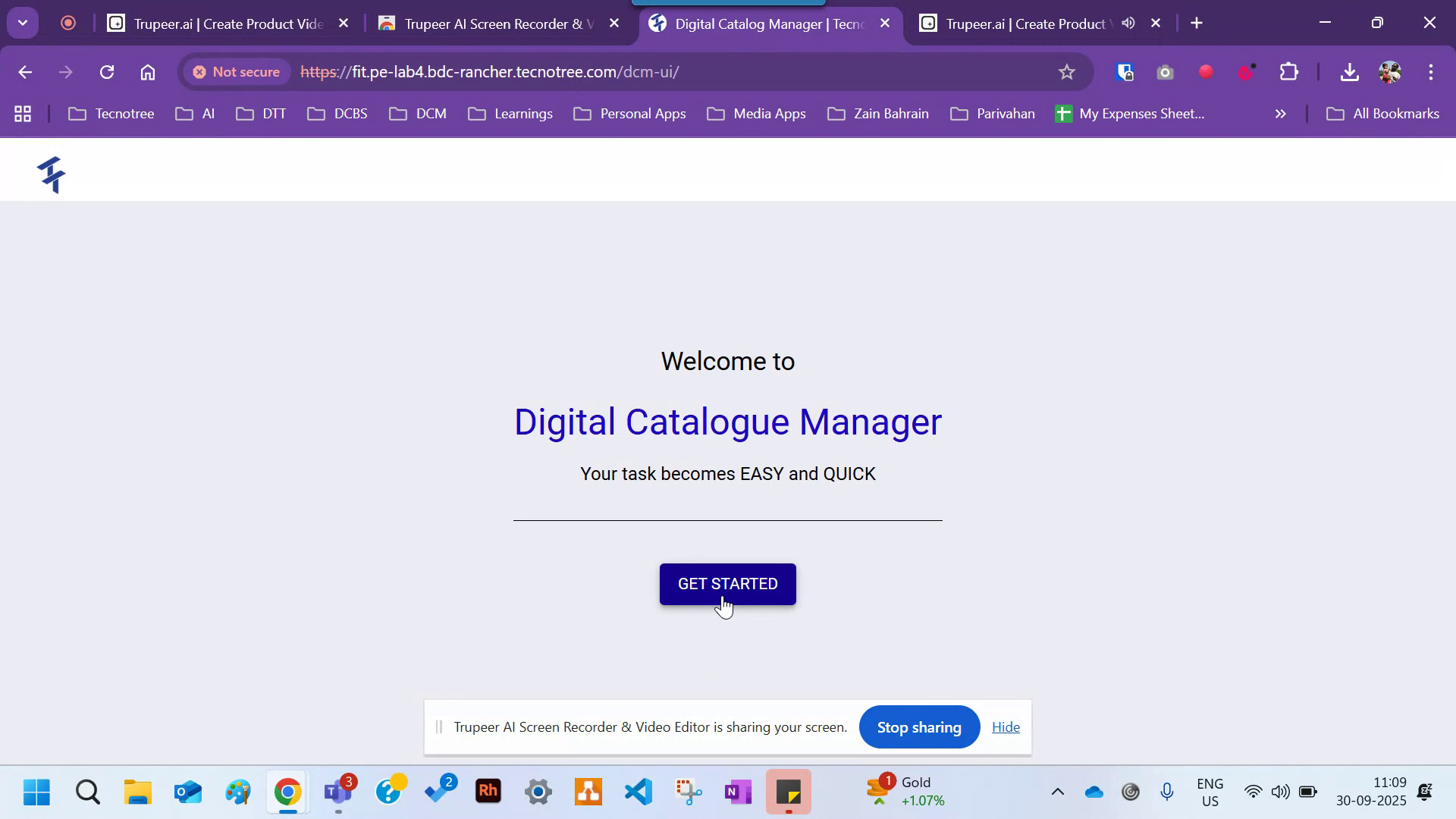This screenshot has width=1456, height=819.
Task: Toggle the red recording indicator extension
Action: coord(1207,72)
